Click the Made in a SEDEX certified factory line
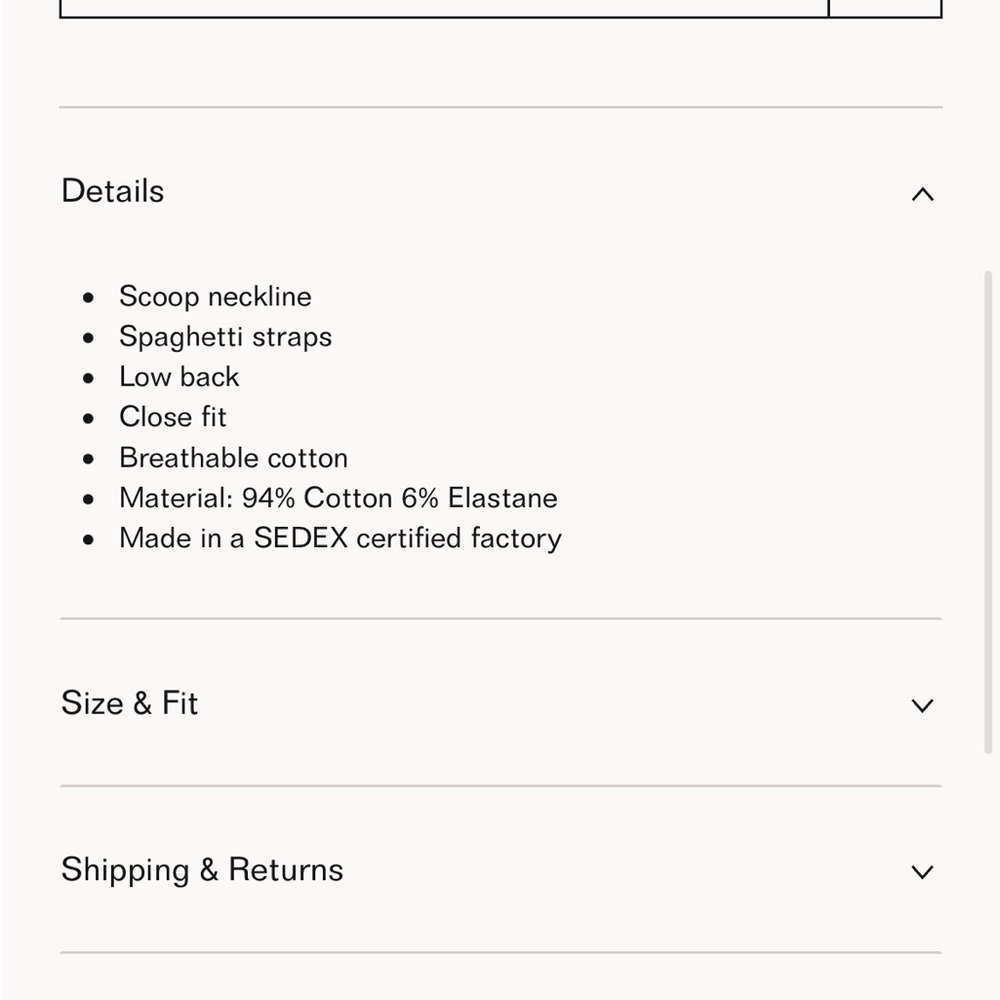1000x1000 pixels. [341, 538]
